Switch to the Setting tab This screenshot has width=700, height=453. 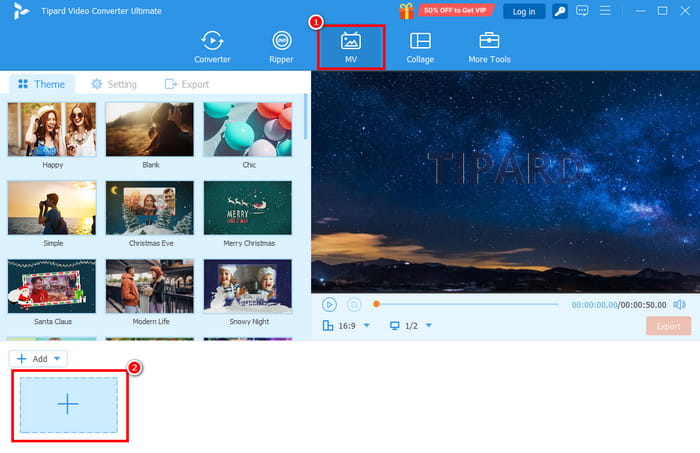(114, 84)
